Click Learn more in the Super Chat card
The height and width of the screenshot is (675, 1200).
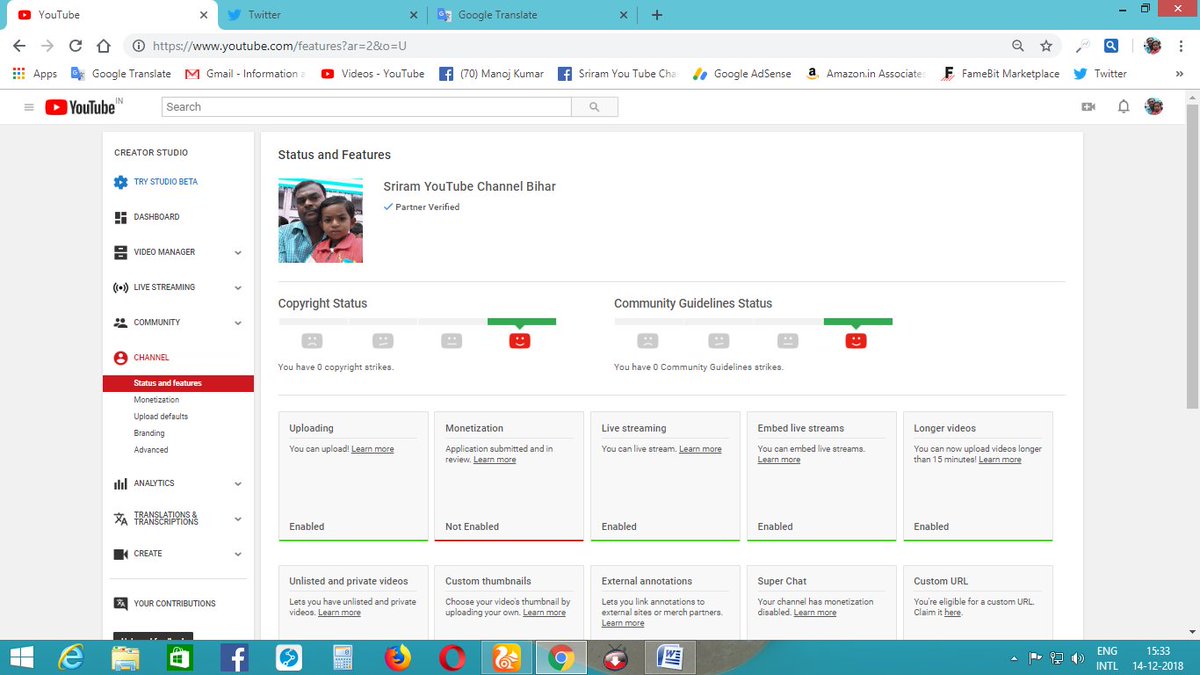tap(815, 613)
